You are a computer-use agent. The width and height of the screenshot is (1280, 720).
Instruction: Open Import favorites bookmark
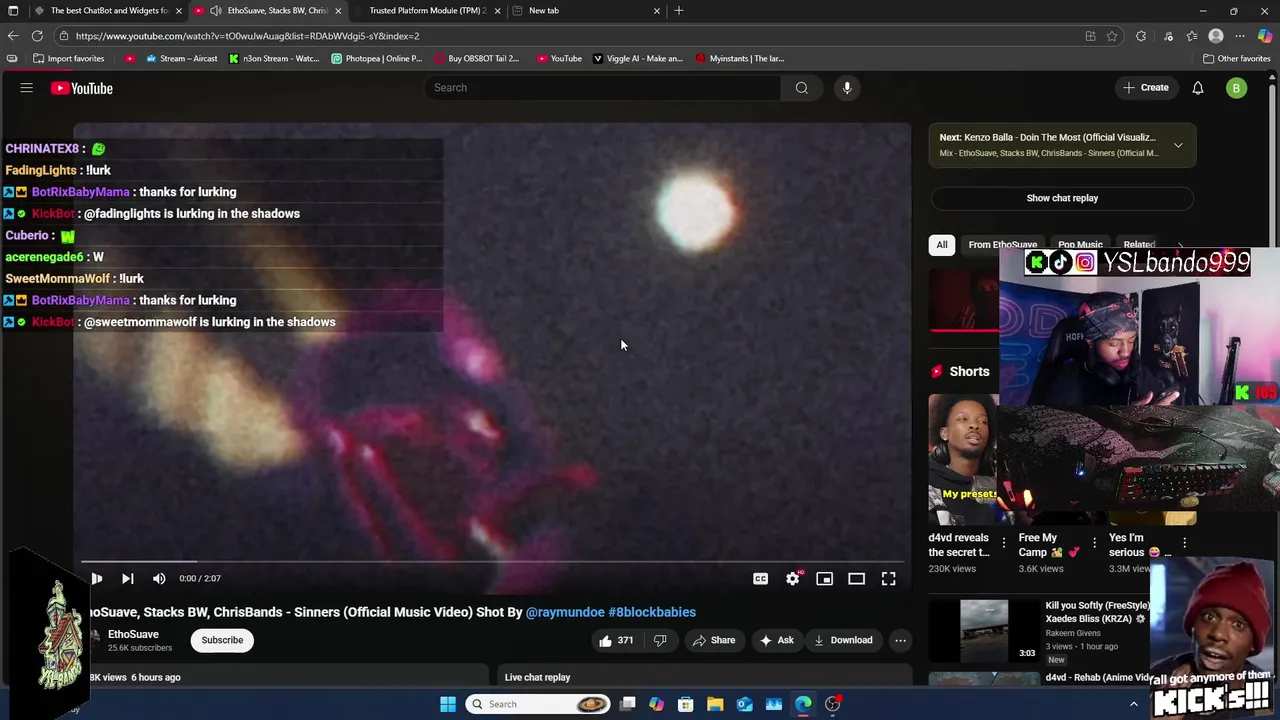click(68, 58)
